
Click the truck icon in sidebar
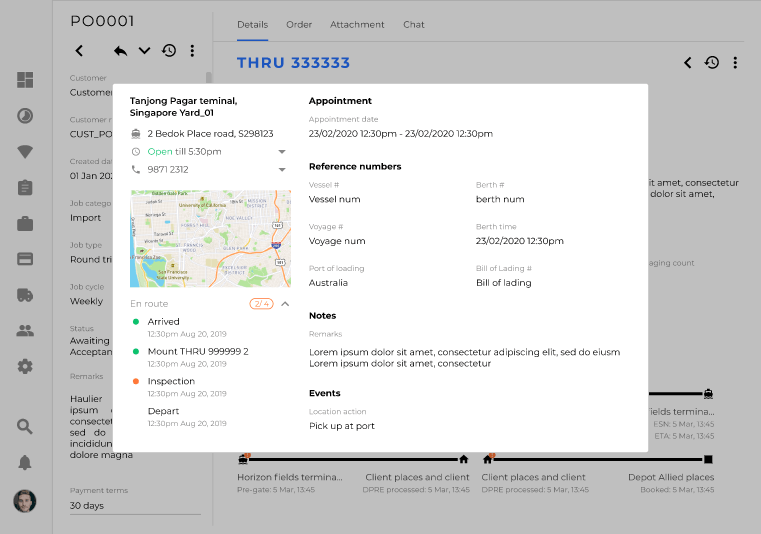[25, 295]
